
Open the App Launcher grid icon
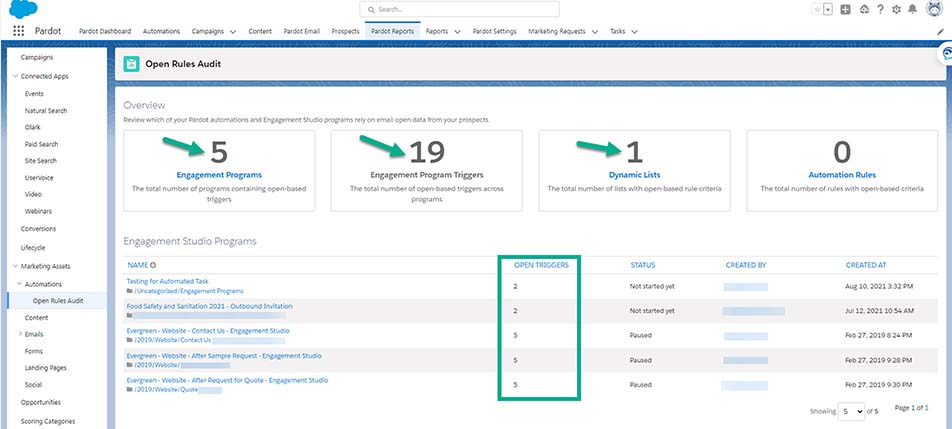[19, 31]
